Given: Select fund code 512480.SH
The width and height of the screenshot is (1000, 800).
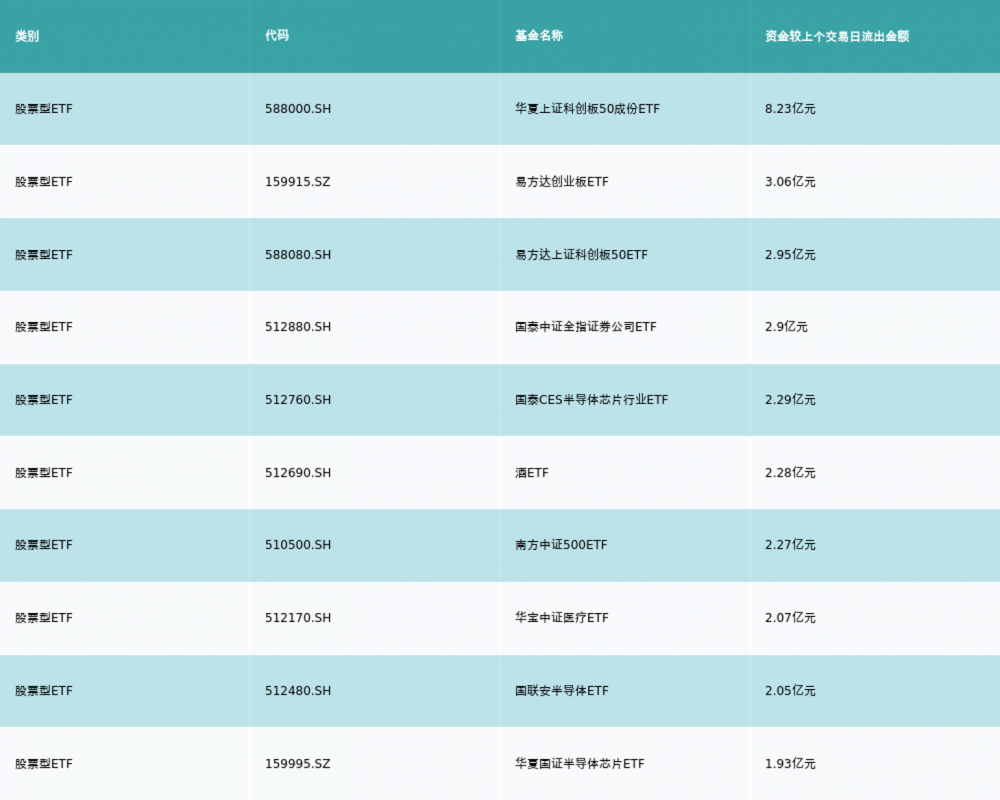Looking at the screenshot, I should (x=298, y=691).
